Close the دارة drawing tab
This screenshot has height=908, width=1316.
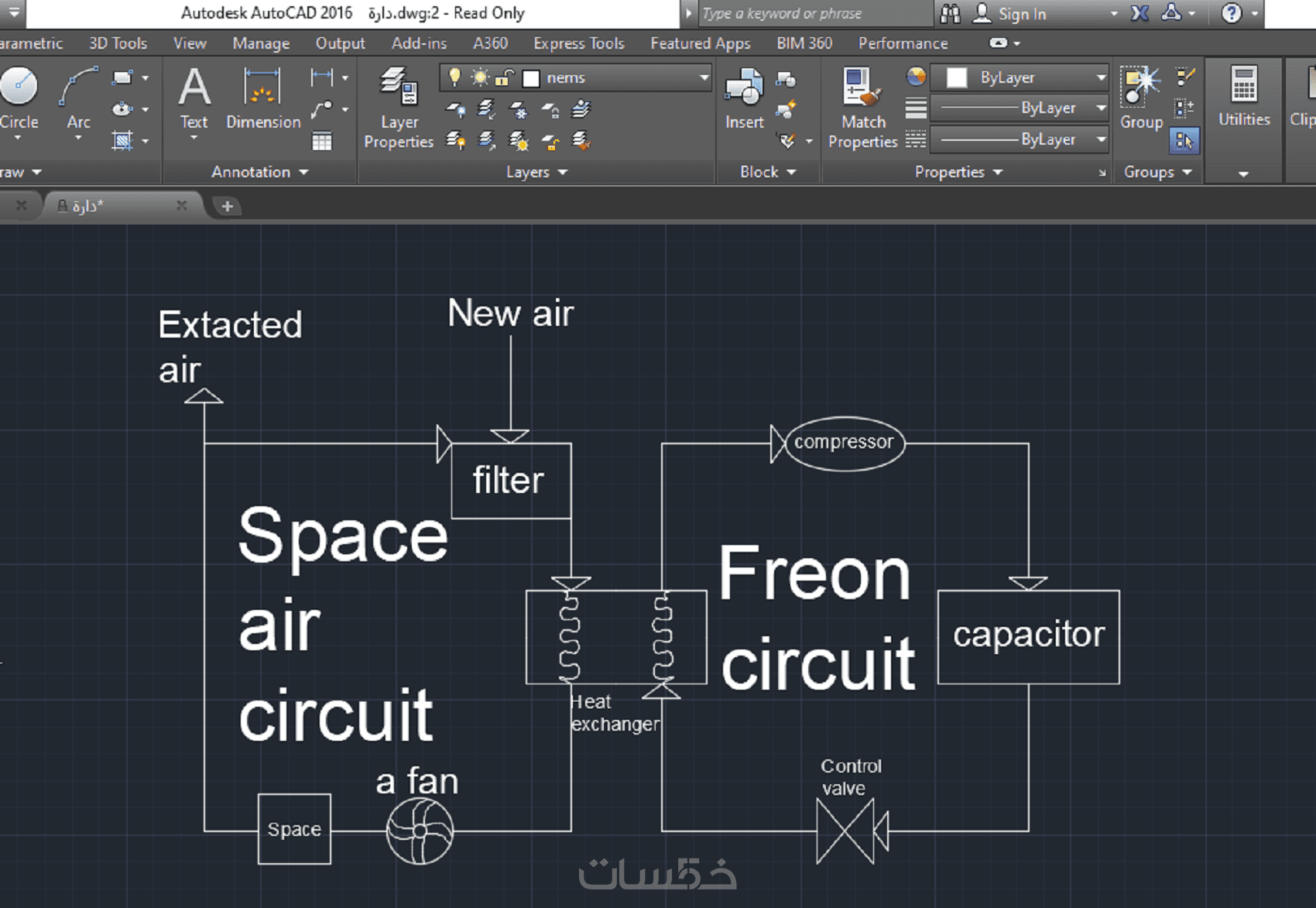181,205
